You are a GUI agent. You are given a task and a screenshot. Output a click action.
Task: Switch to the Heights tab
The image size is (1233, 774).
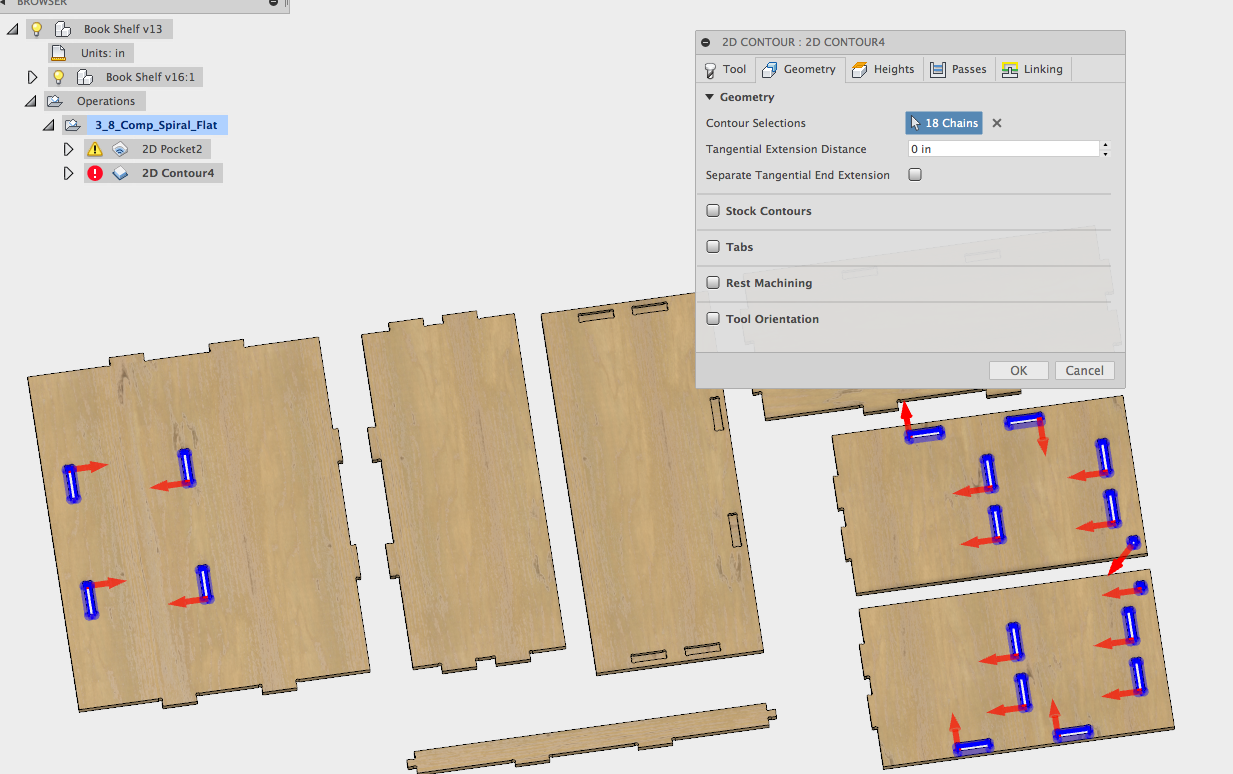883,69
